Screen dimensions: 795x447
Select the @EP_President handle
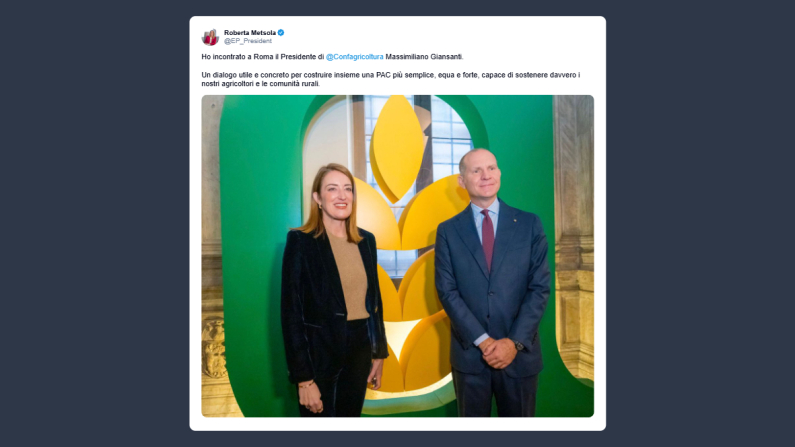248,41
